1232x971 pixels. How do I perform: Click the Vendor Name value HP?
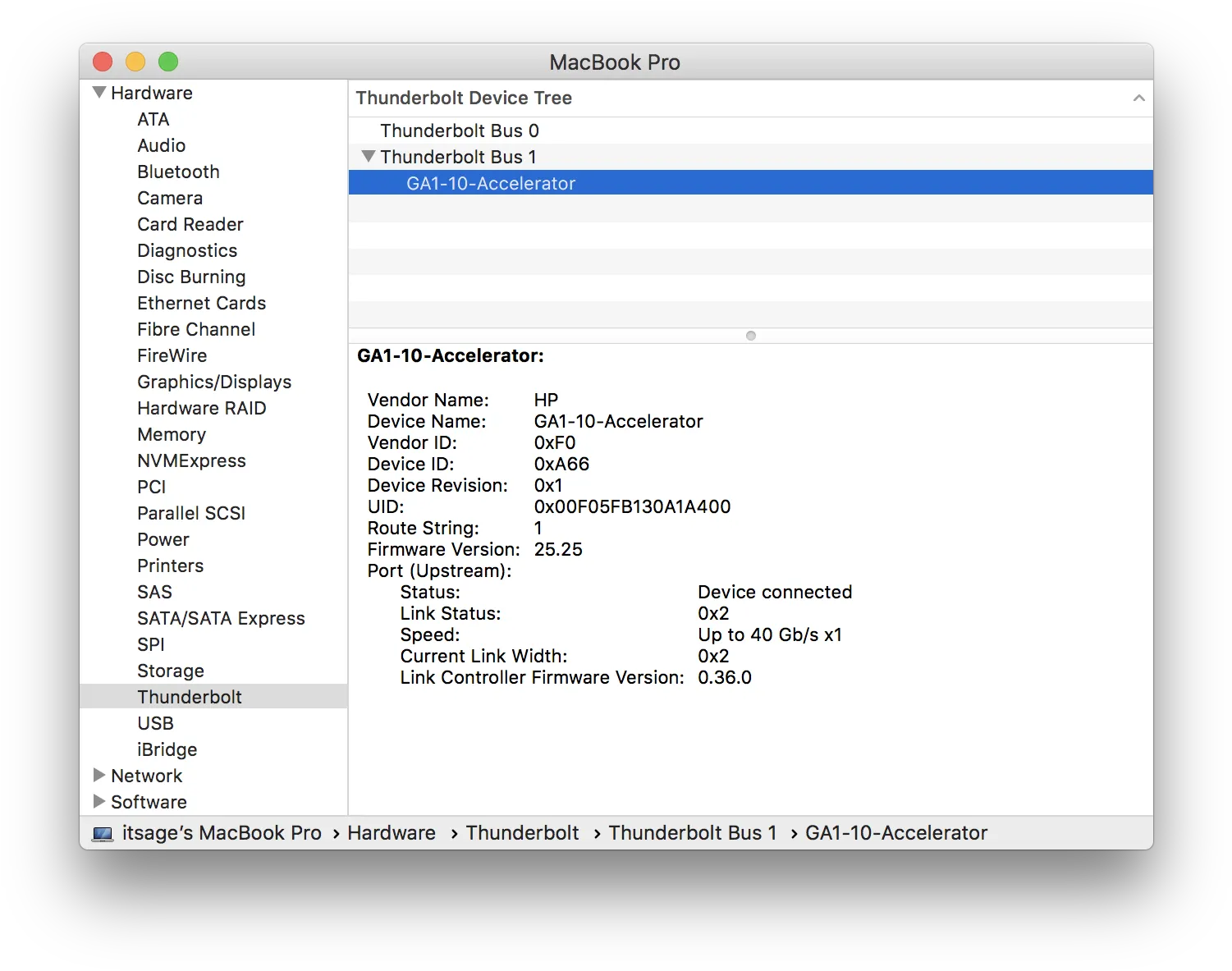pos(546,400)
